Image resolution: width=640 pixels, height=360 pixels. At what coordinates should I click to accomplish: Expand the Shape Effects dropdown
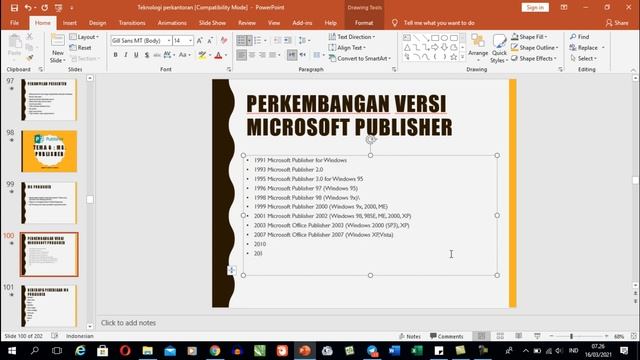click(533, 58)
